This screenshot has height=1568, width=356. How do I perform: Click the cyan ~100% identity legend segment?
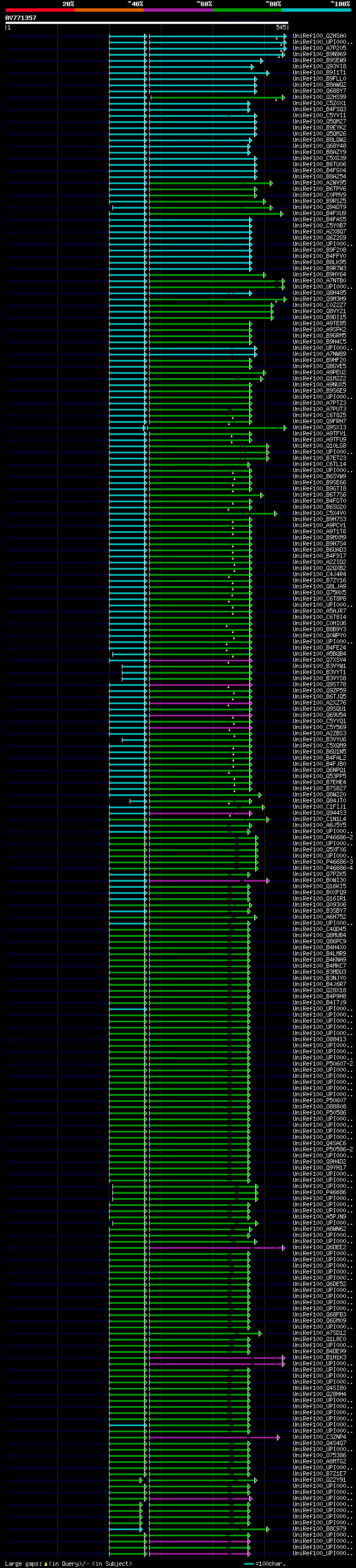(316, 10)
